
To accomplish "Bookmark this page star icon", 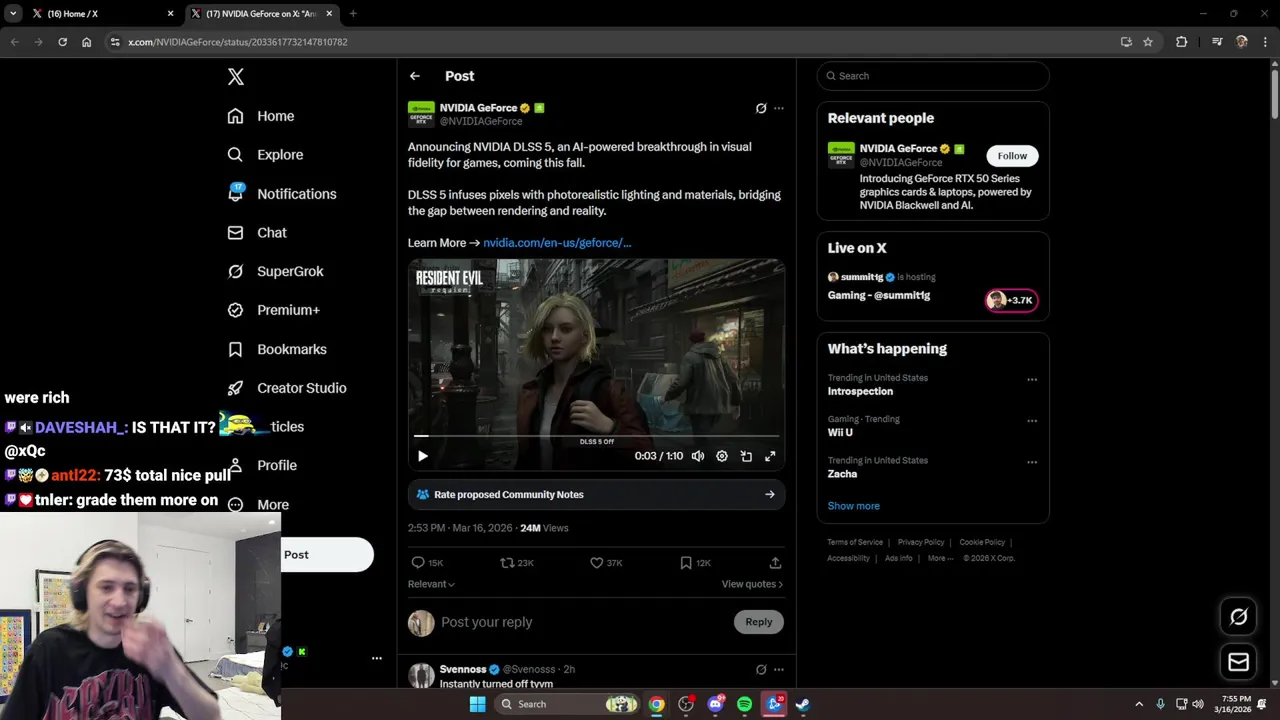I will pyautogui.click(x=1148, y=42).
